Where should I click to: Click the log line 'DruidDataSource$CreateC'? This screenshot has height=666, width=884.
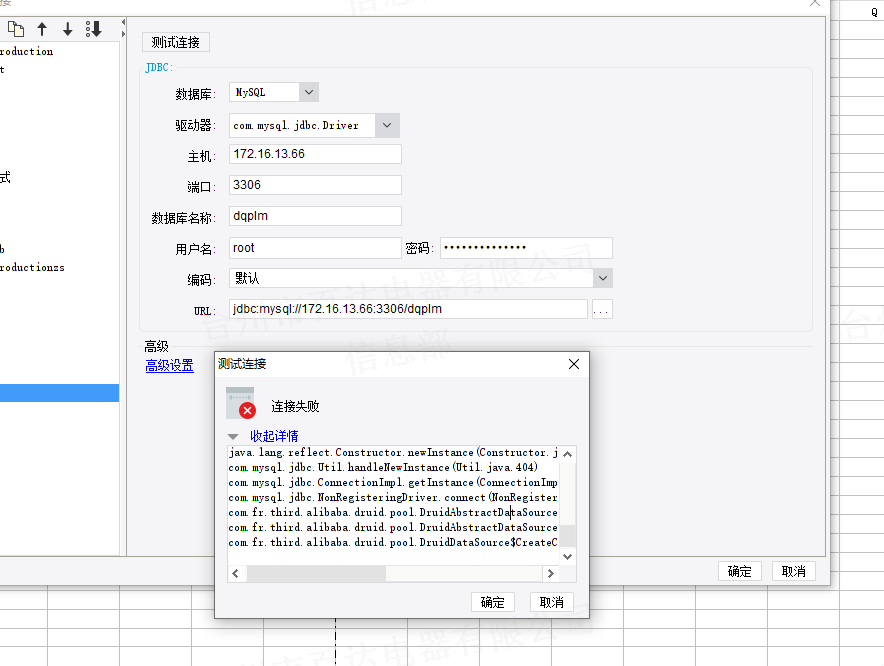(x=393, y=542)
